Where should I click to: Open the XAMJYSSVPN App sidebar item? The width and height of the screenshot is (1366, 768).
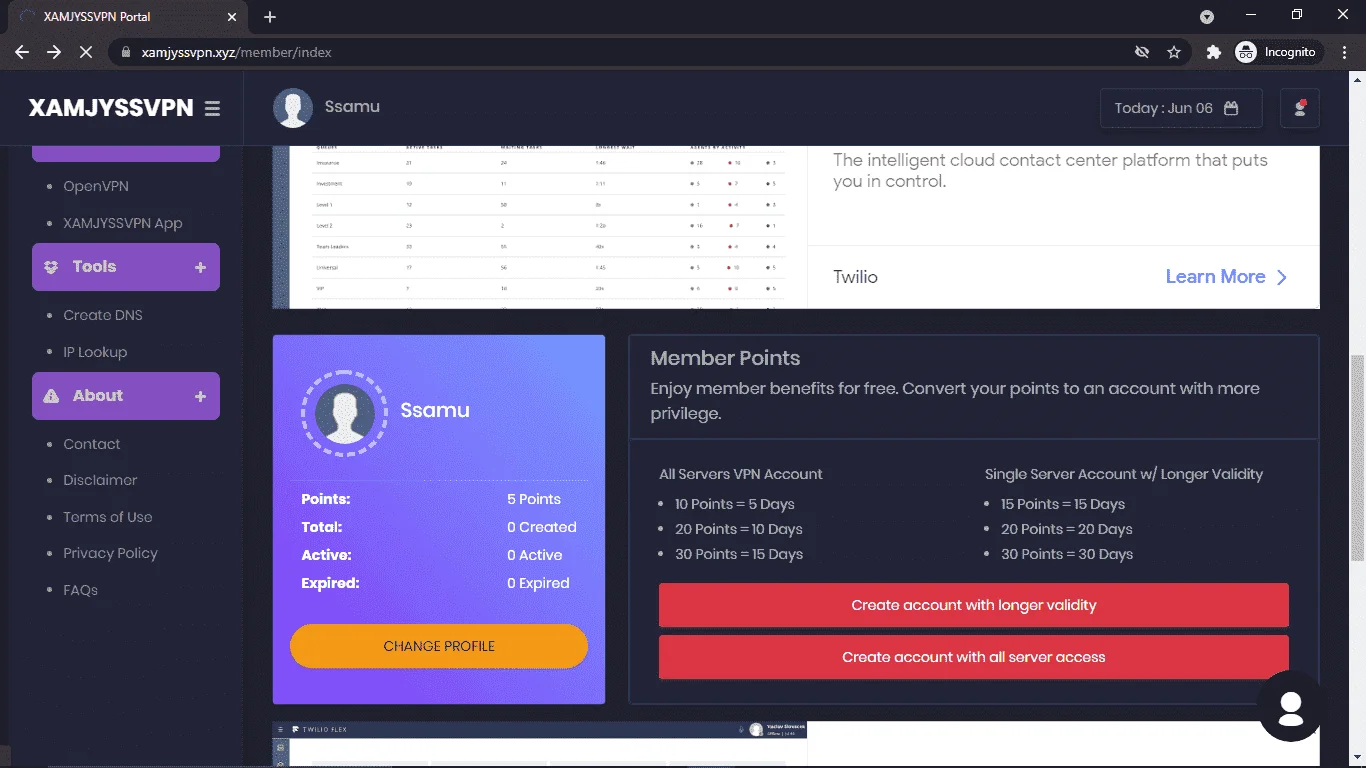[x=123, y=223]
